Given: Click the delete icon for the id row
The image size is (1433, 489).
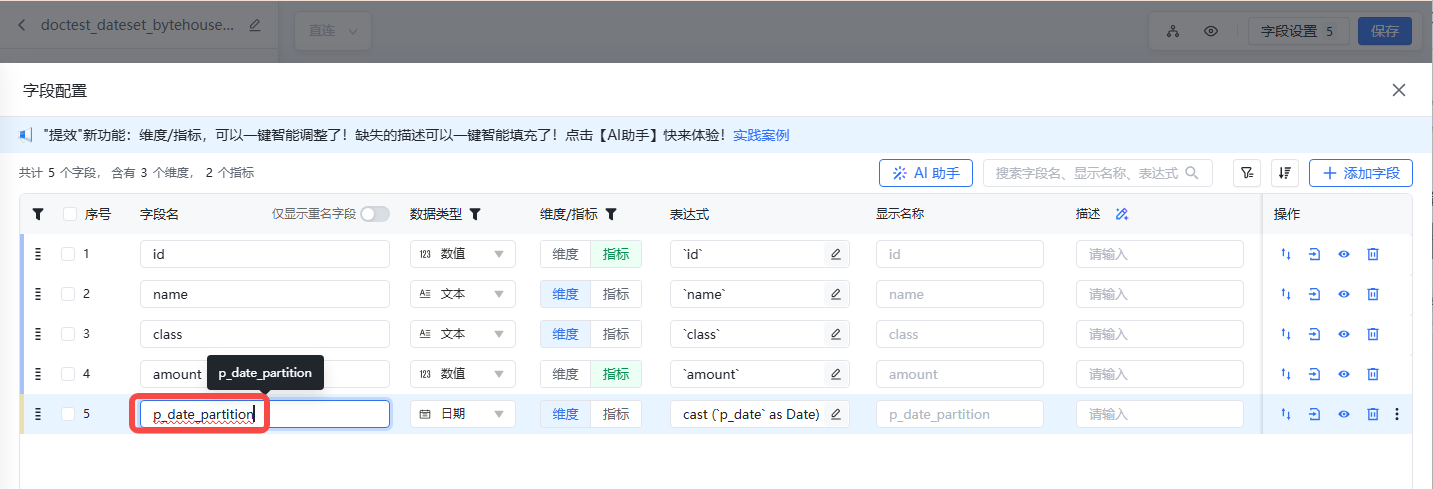Looking at the screenshot, I should (1373, 254).
